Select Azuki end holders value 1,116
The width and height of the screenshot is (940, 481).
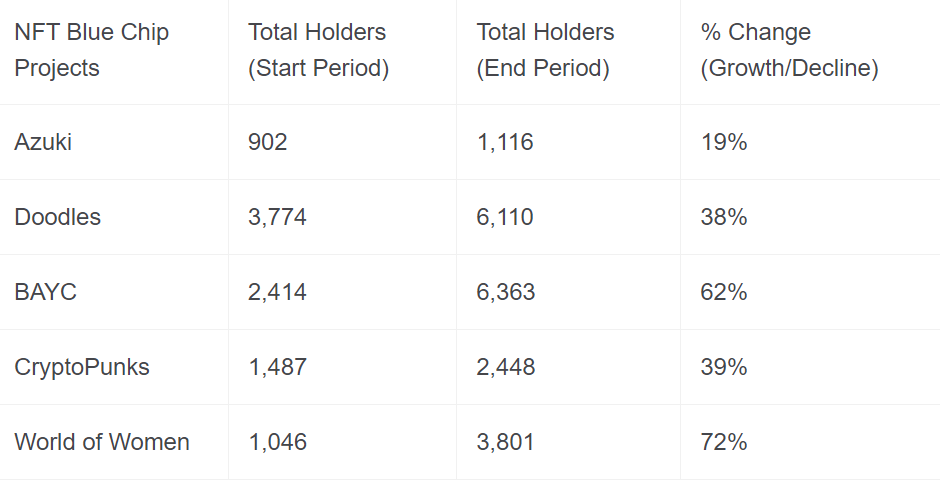pos(505,142)
